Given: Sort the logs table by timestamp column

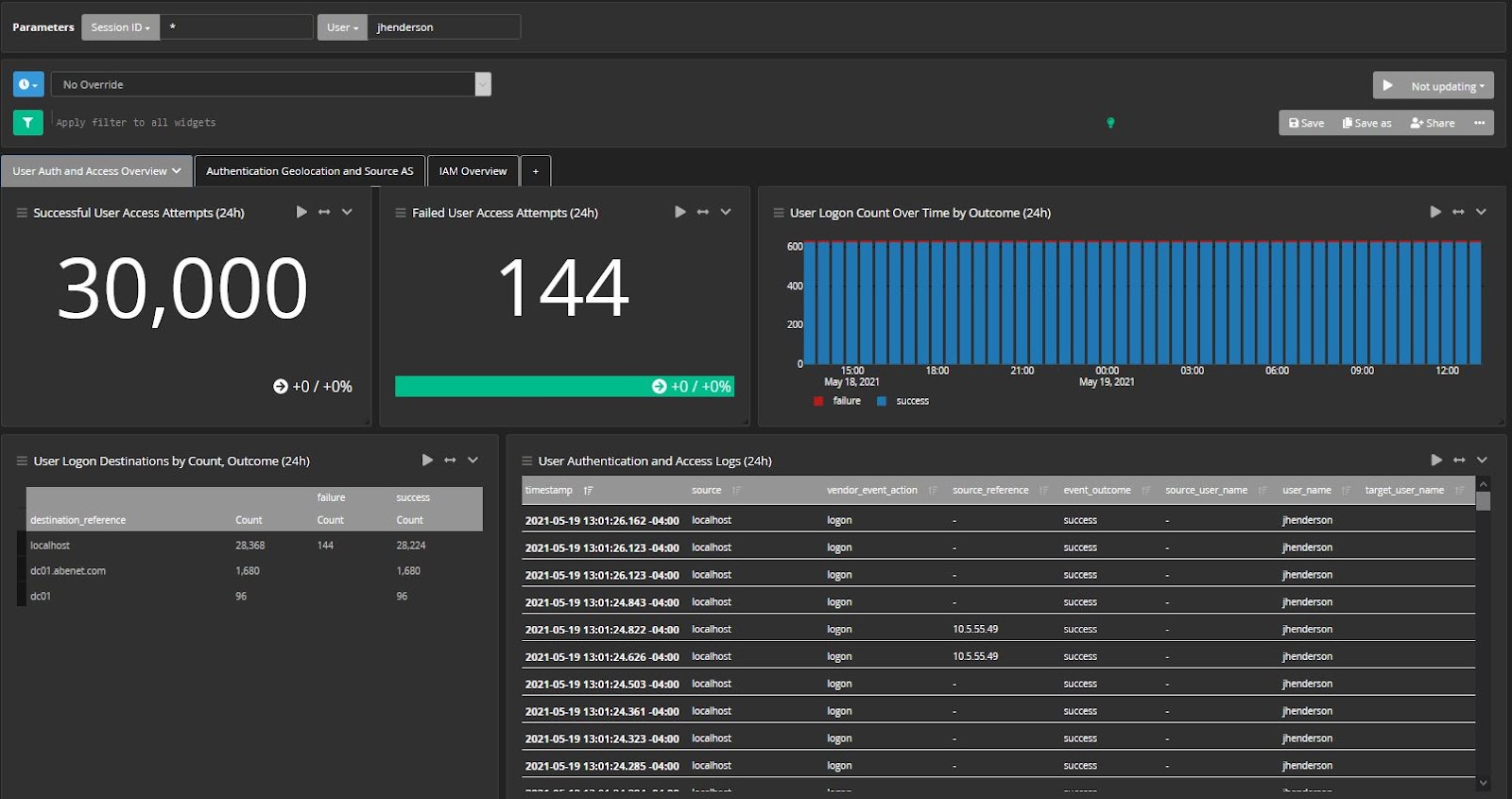Looking at the screenshot, I should (x=549, y=490).
